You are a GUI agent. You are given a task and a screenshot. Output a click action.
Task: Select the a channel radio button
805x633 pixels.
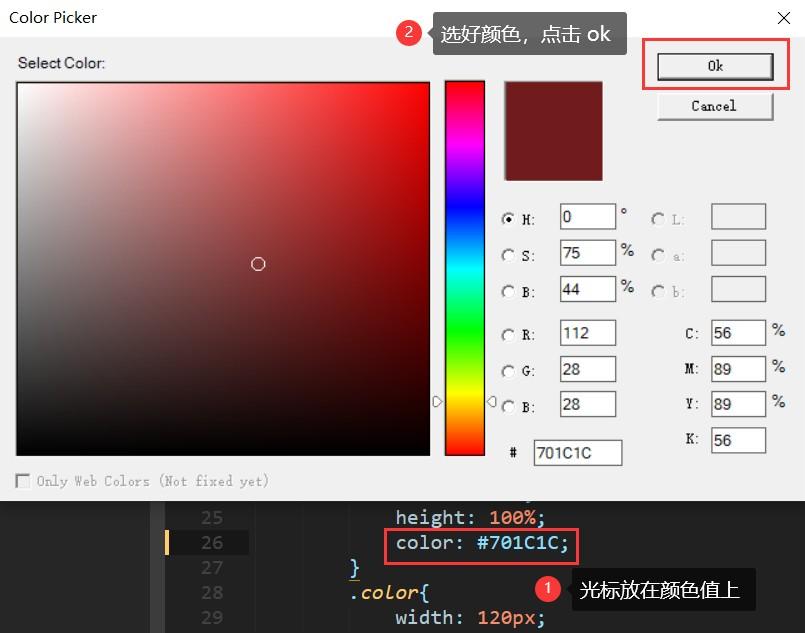click(x=657, y=253)
